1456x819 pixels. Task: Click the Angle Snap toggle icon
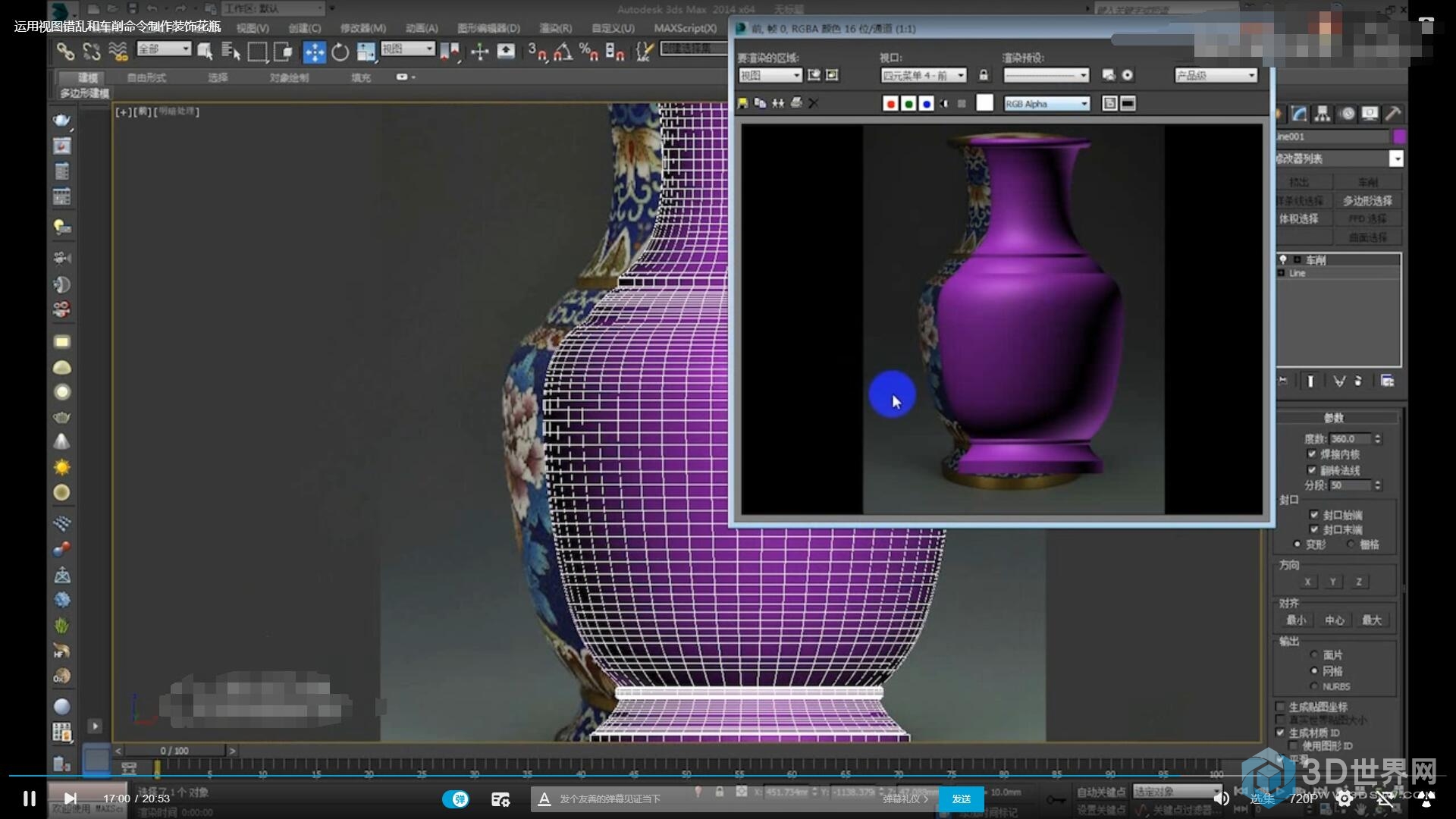(563, 52)
